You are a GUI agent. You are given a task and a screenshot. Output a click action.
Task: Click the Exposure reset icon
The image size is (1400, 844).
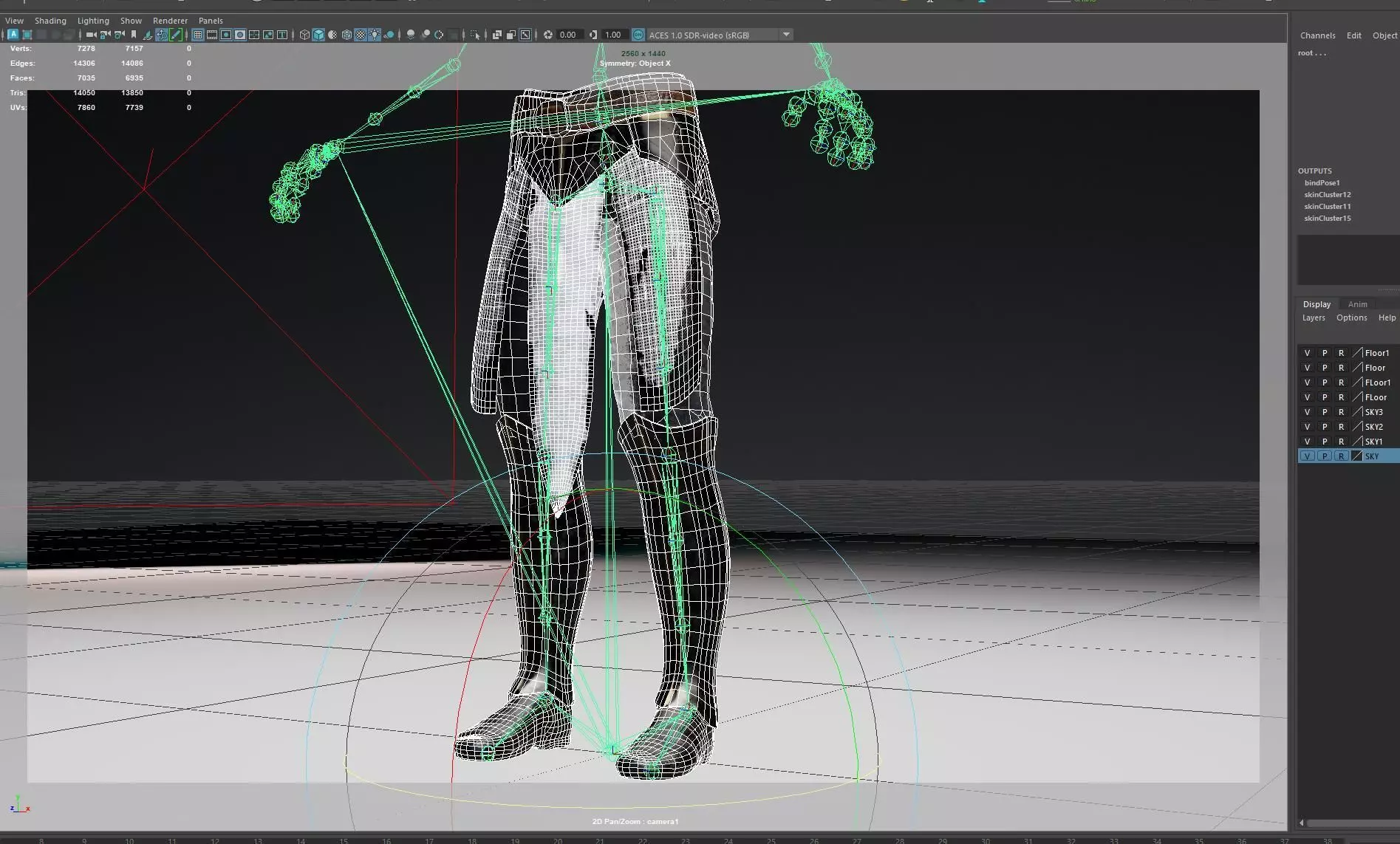(x=548, y=35)
